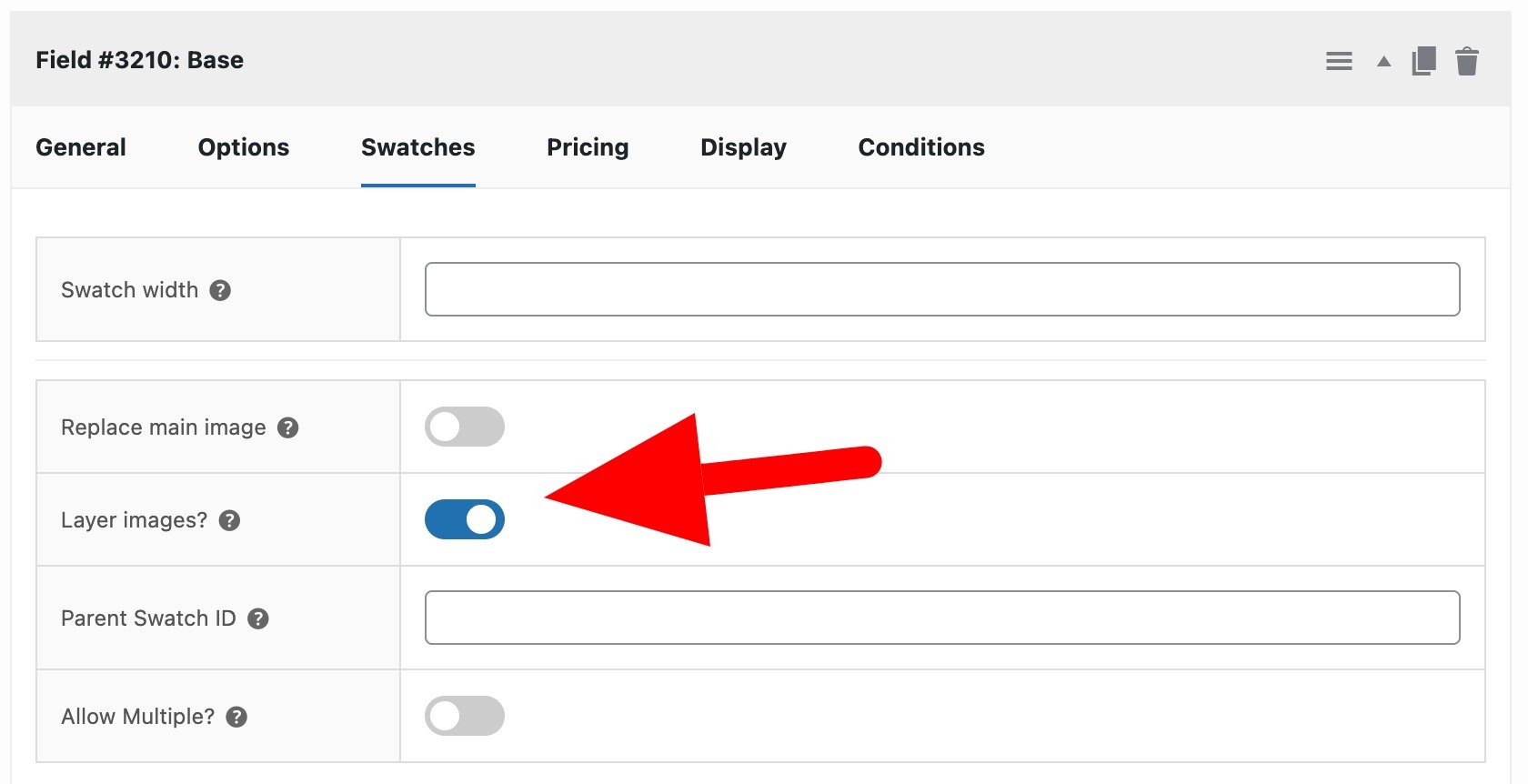Screen dimensions: 1528x784
Task: Enable the Replace main image toggle
Action: pyautogui.click(x=464, y=427)
